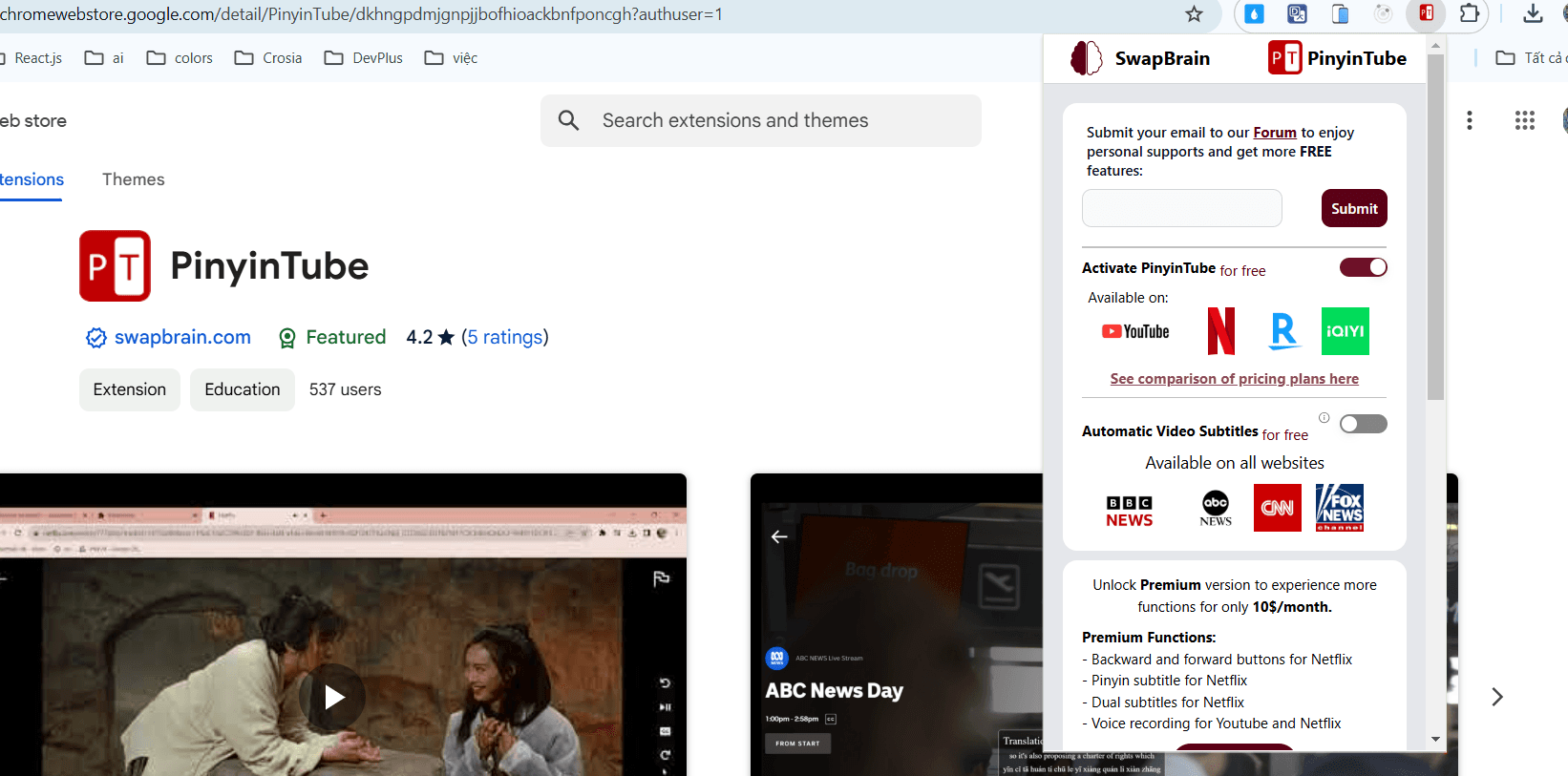Click the iQIYI green logo
The image size is (1568, 776).
tap(1346, 331)
